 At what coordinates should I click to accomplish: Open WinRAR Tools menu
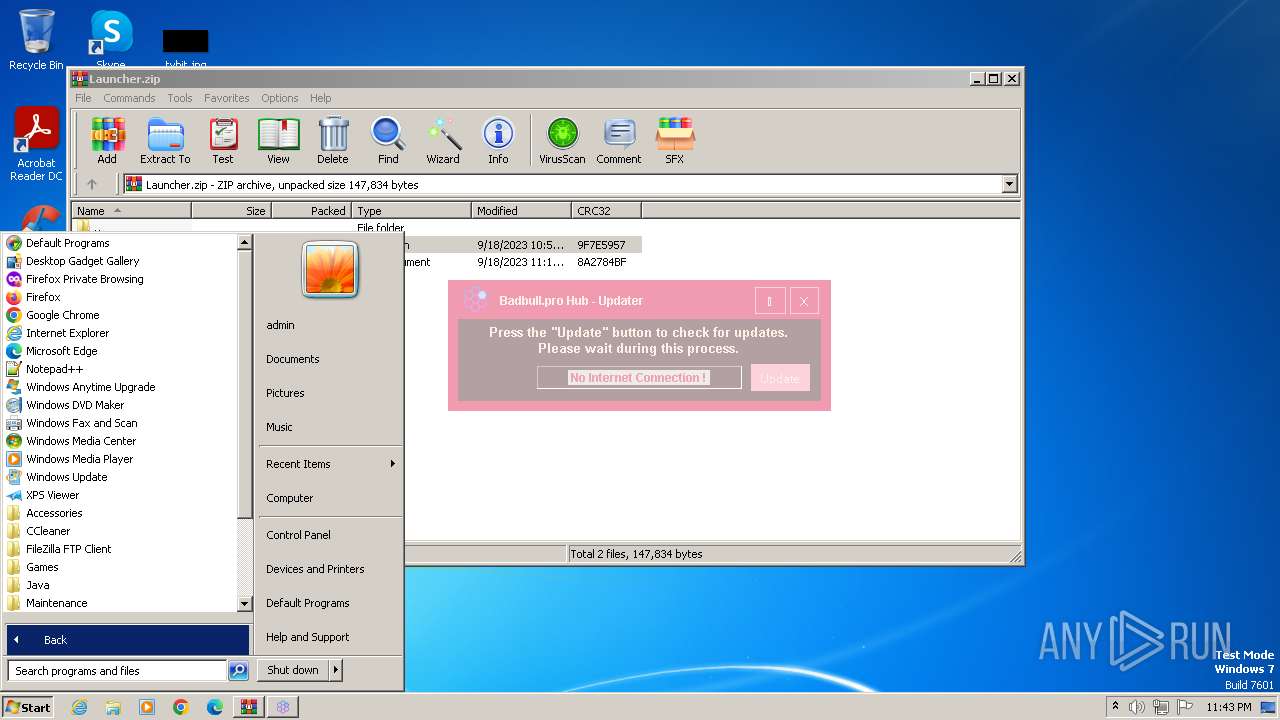[180, 98]
